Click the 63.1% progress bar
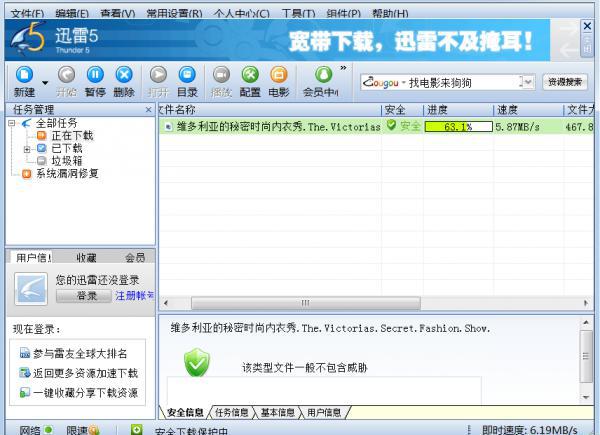The image size is (600, 435). pos(458,127)
